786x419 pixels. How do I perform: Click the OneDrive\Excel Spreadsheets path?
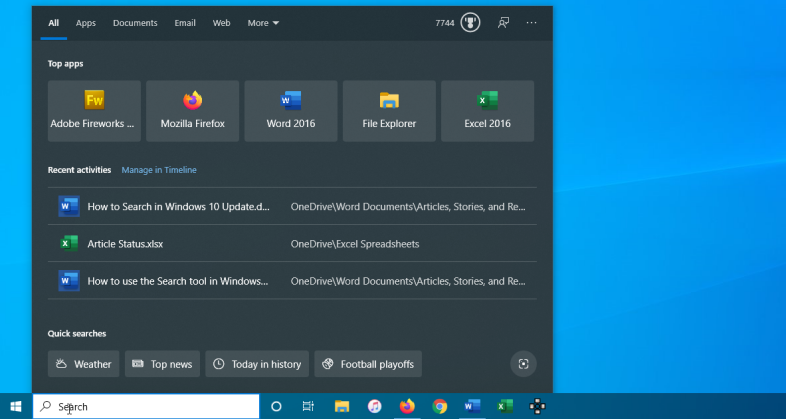tap(355, 244)
